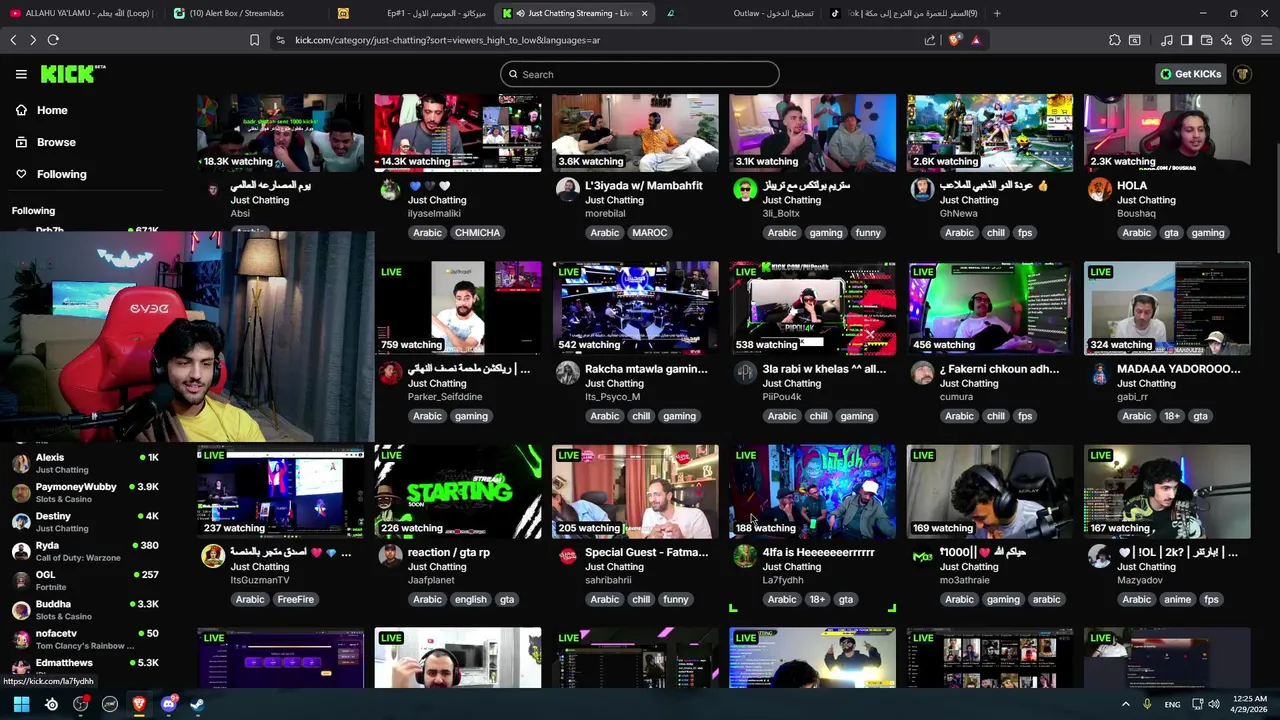The image size is (1280, 720).
Task: Open Steam from the taskbar
Action: (x=197, y=704)
